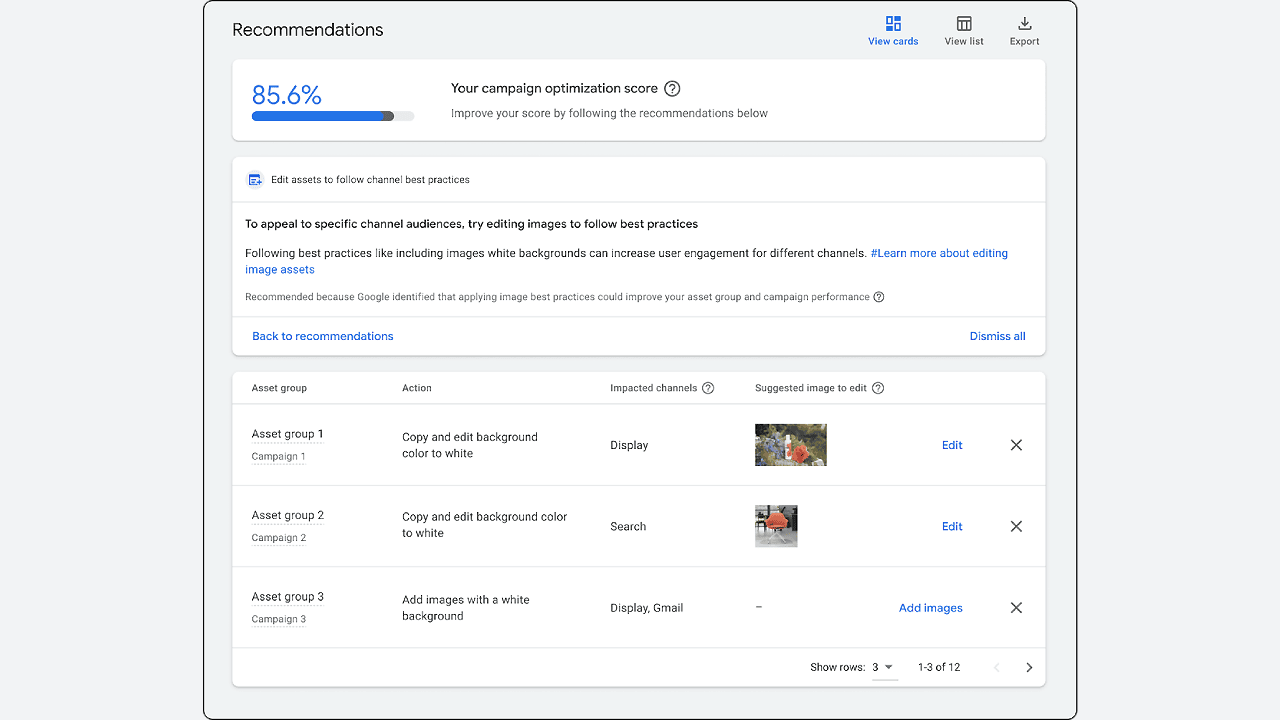Image resolution: width=1280 pixels, height=720 pixels.
Task: Open help for campaign optimization score
Action: click(x=672, y=89)
